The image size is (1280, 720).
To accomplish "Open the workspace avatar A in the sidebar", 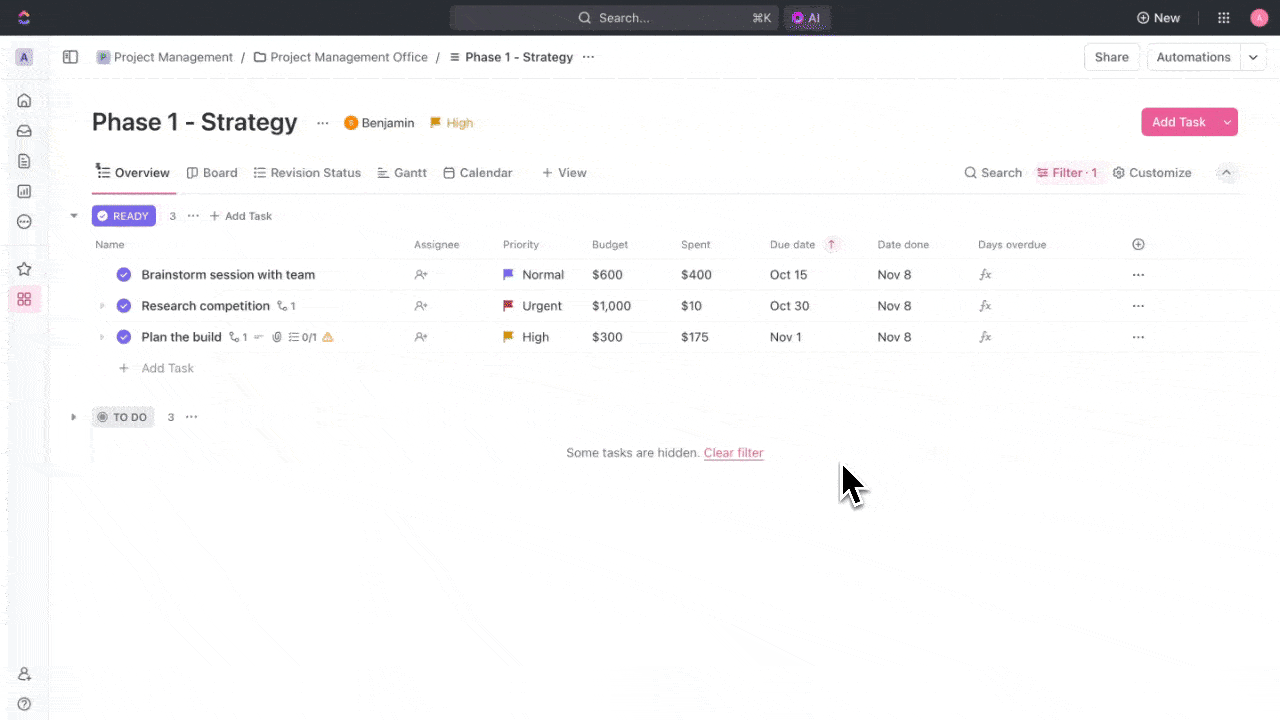I will pos(24,57).
